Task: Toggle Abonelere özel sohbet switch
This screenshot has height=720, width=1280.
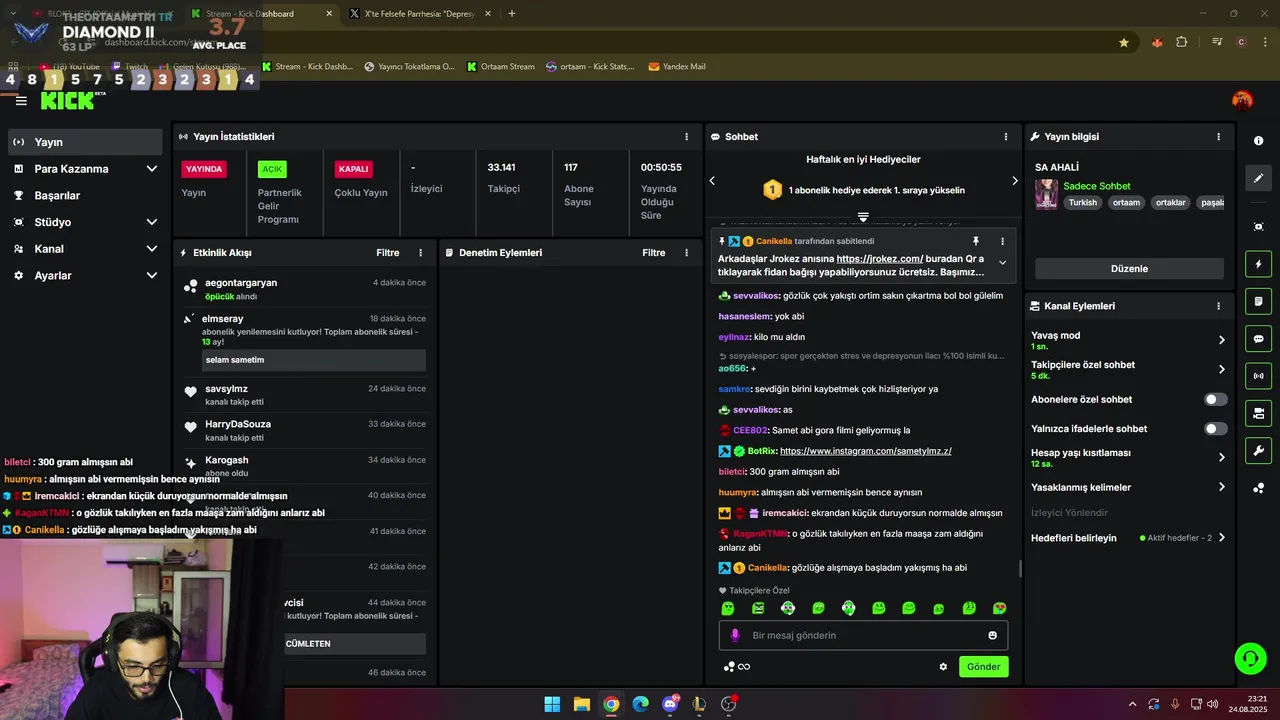Action: (x=1215, y=400)
